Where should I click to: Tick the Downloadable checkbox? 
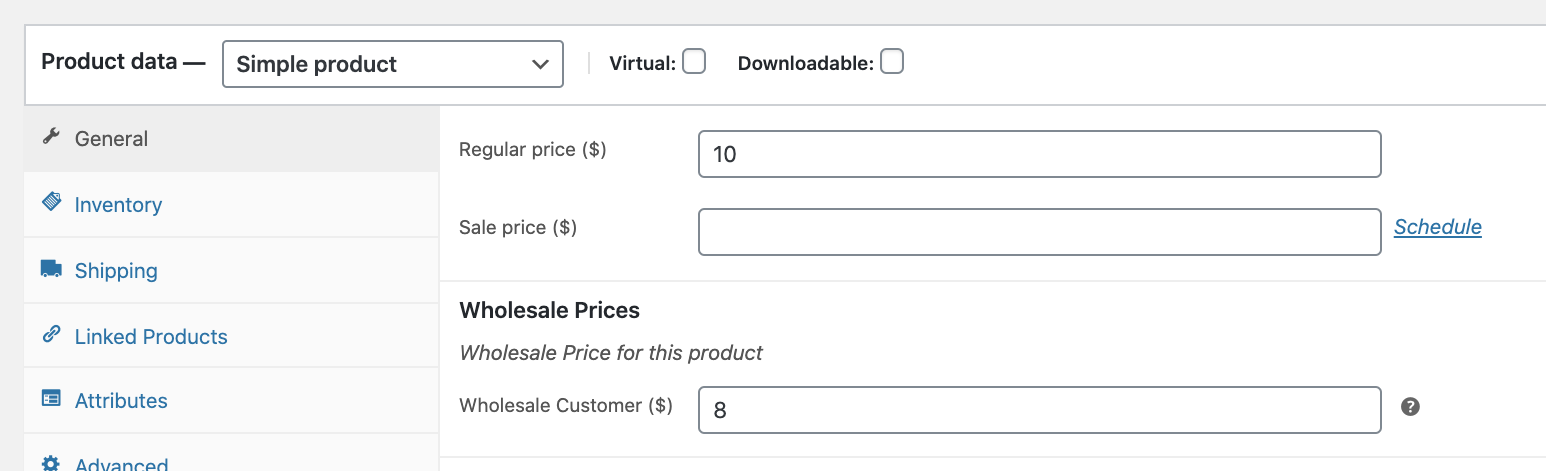pyautogui.click(x=892, y=62)
